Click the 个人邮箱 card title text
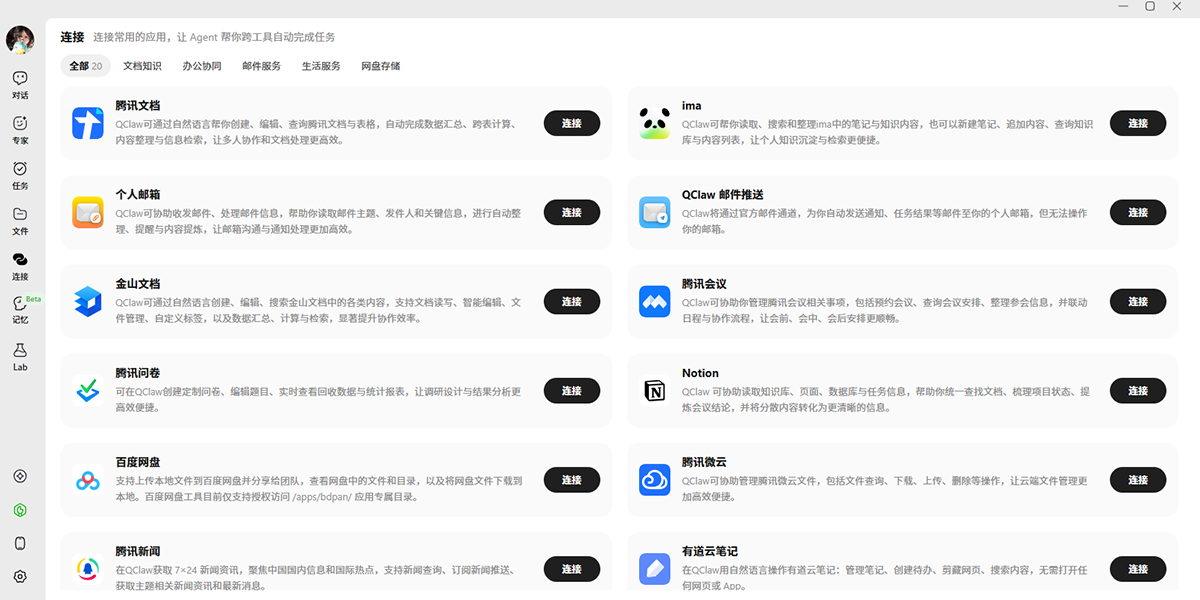Viewport: 1200px width, 600px height. (x=138, y=194)
